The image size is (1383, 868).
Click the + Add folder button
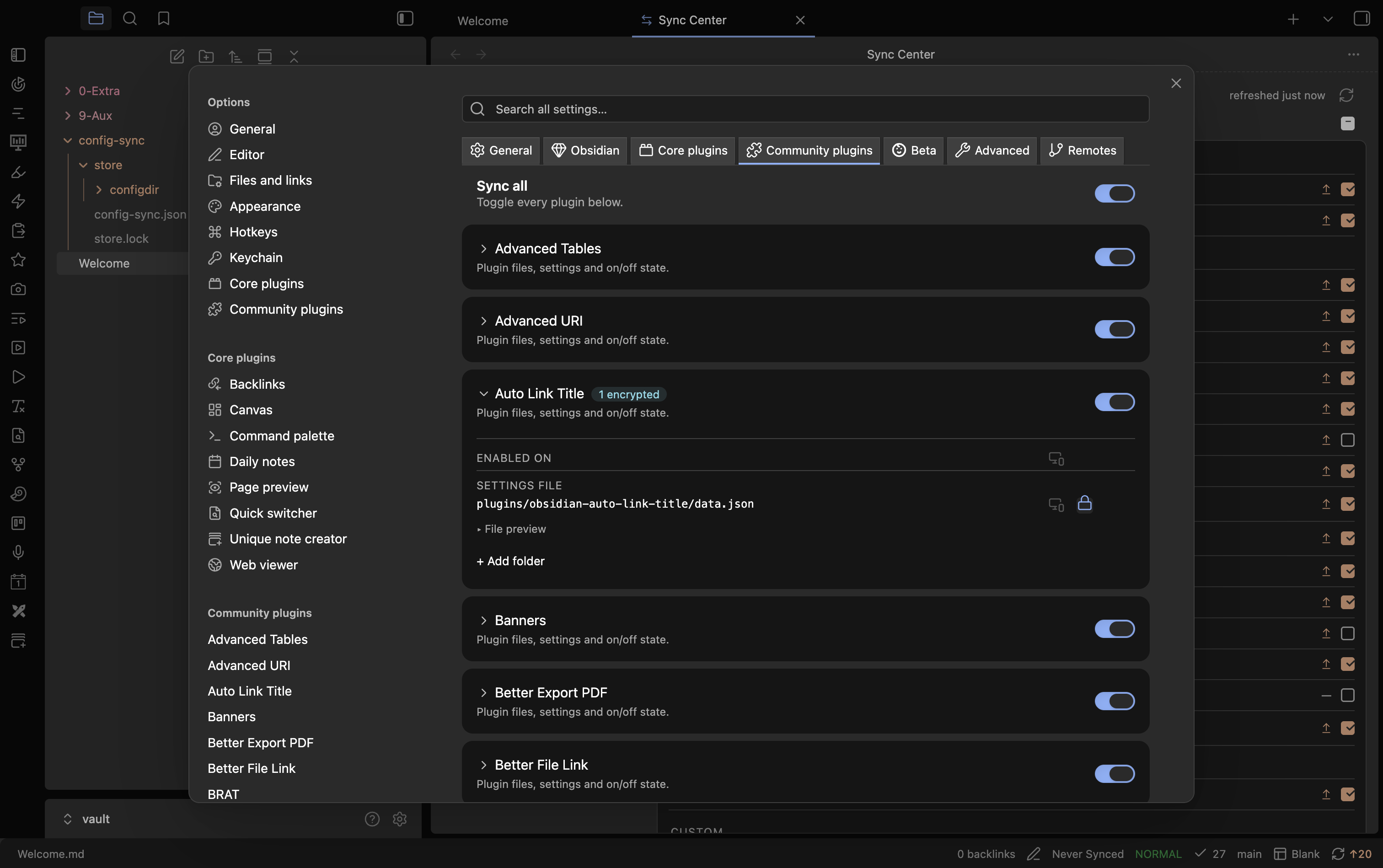(x=510, y=561)
